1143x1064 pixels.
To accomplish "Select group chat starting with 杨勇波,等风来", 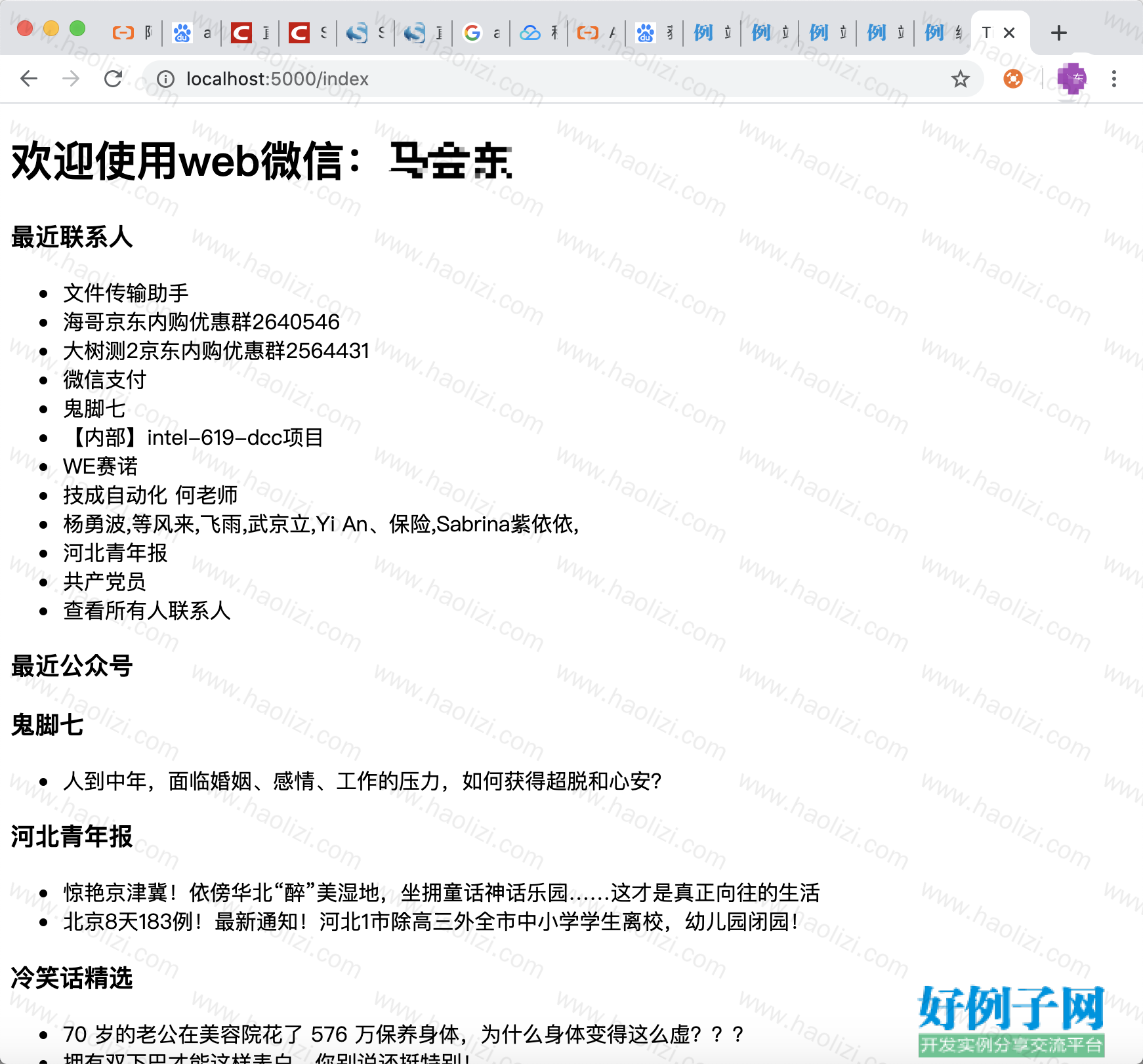I will [x=321, y=524].
